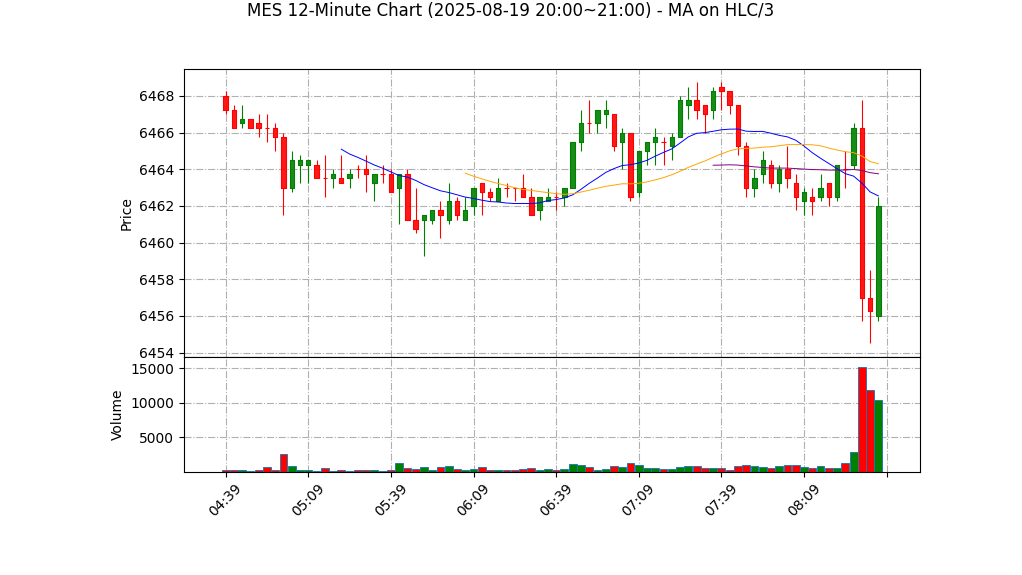
Task: Click the tallest red volume bar
Action: [862, 420]
